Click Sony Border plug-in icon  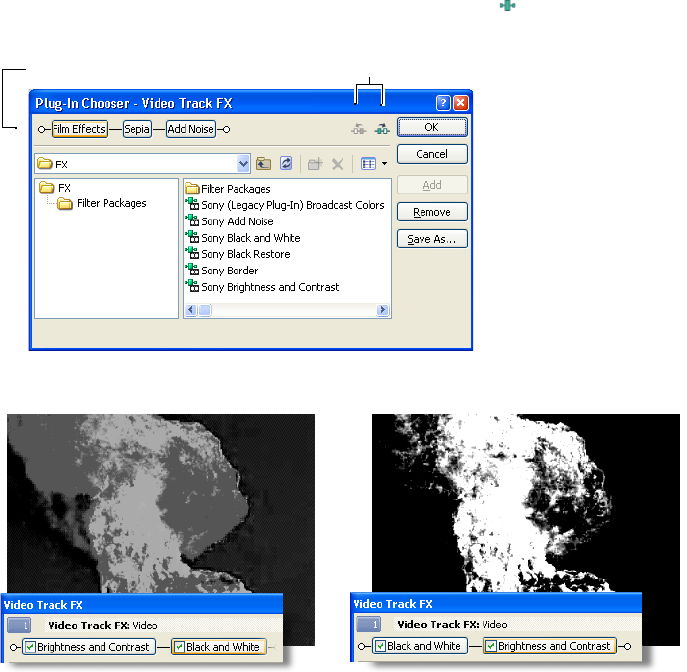[192, 270]
